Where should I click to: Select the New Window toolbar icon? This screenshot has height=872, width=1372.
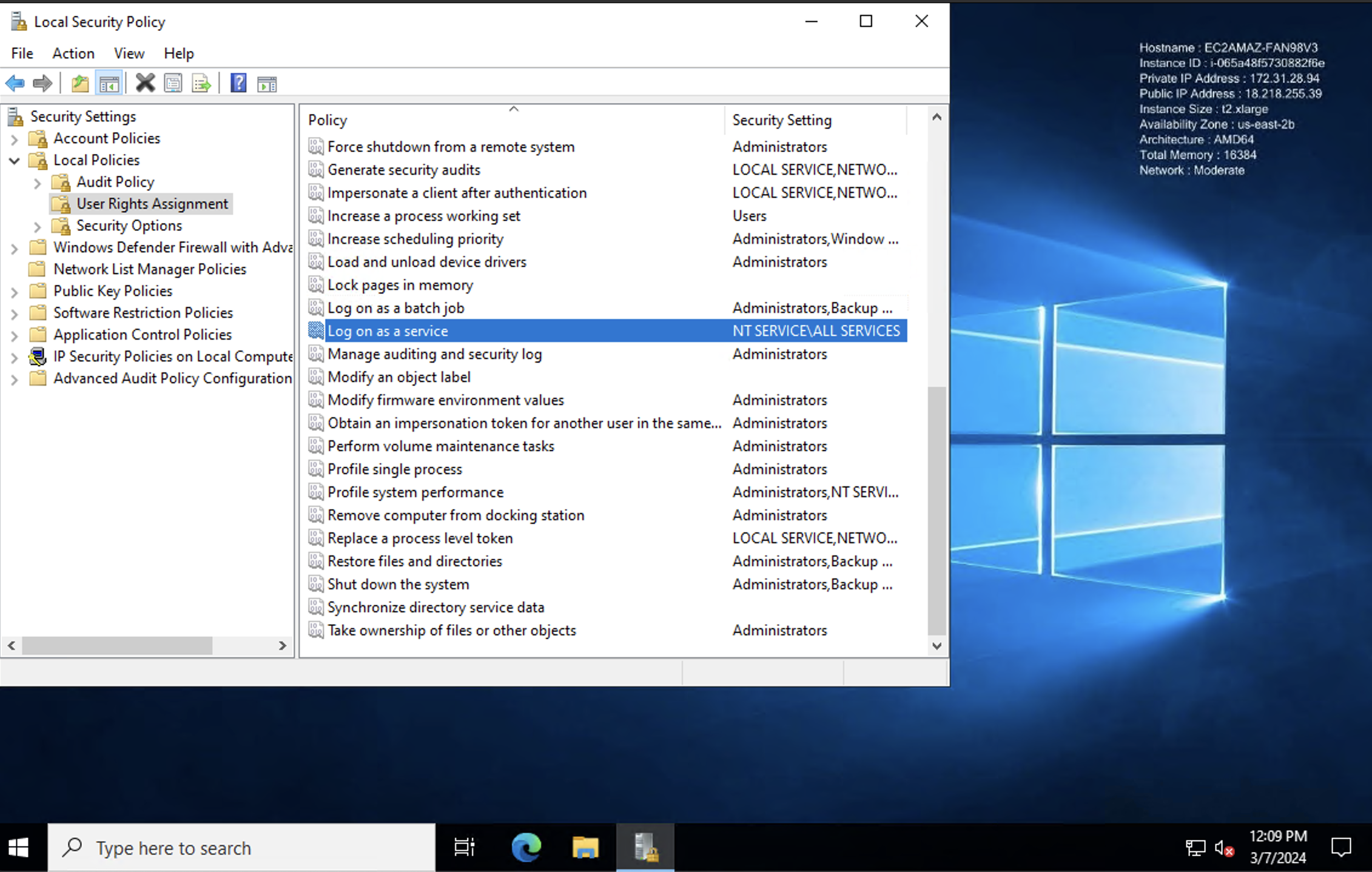(267, 83)
